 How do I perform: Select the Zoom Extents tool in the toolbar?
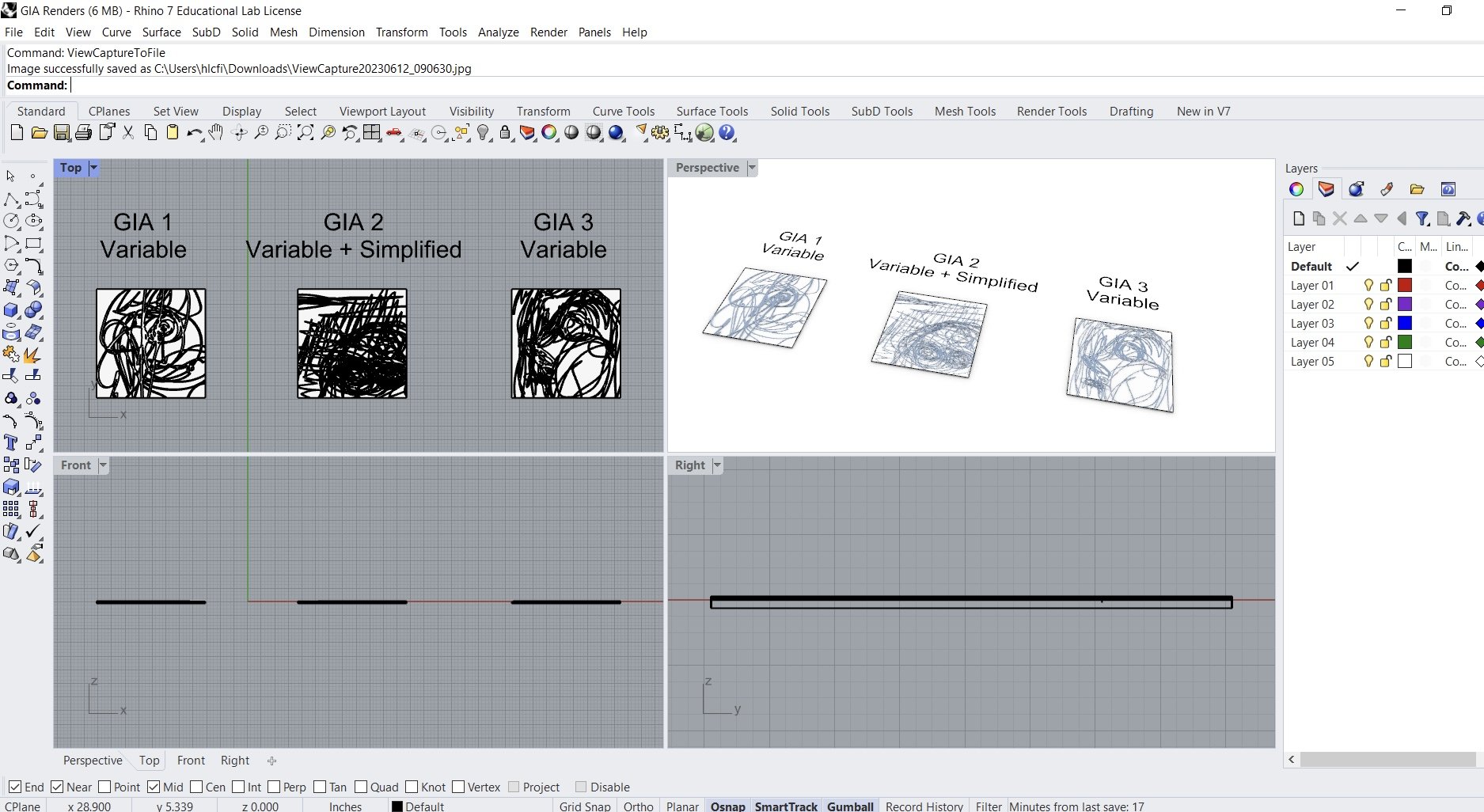coord(305,133)
